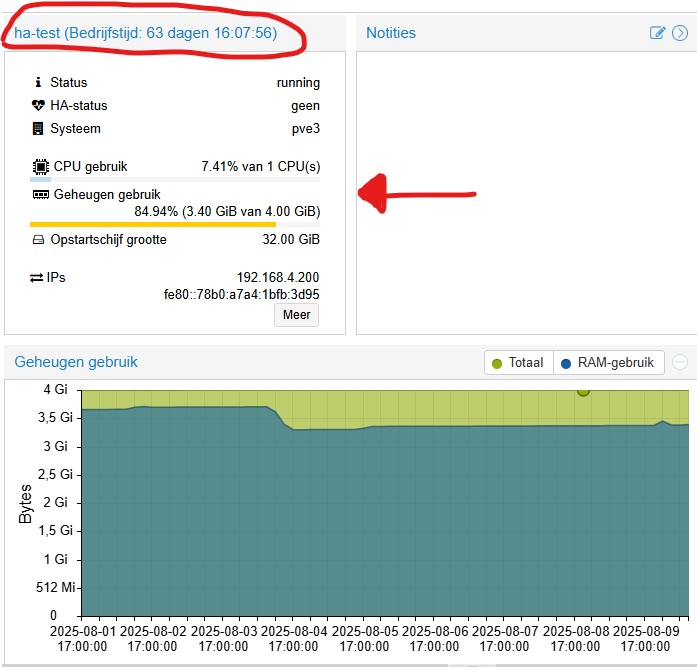Click the 32.00 GiB boot disk size
The image size is (697, 667).
[x=291, y=240]
